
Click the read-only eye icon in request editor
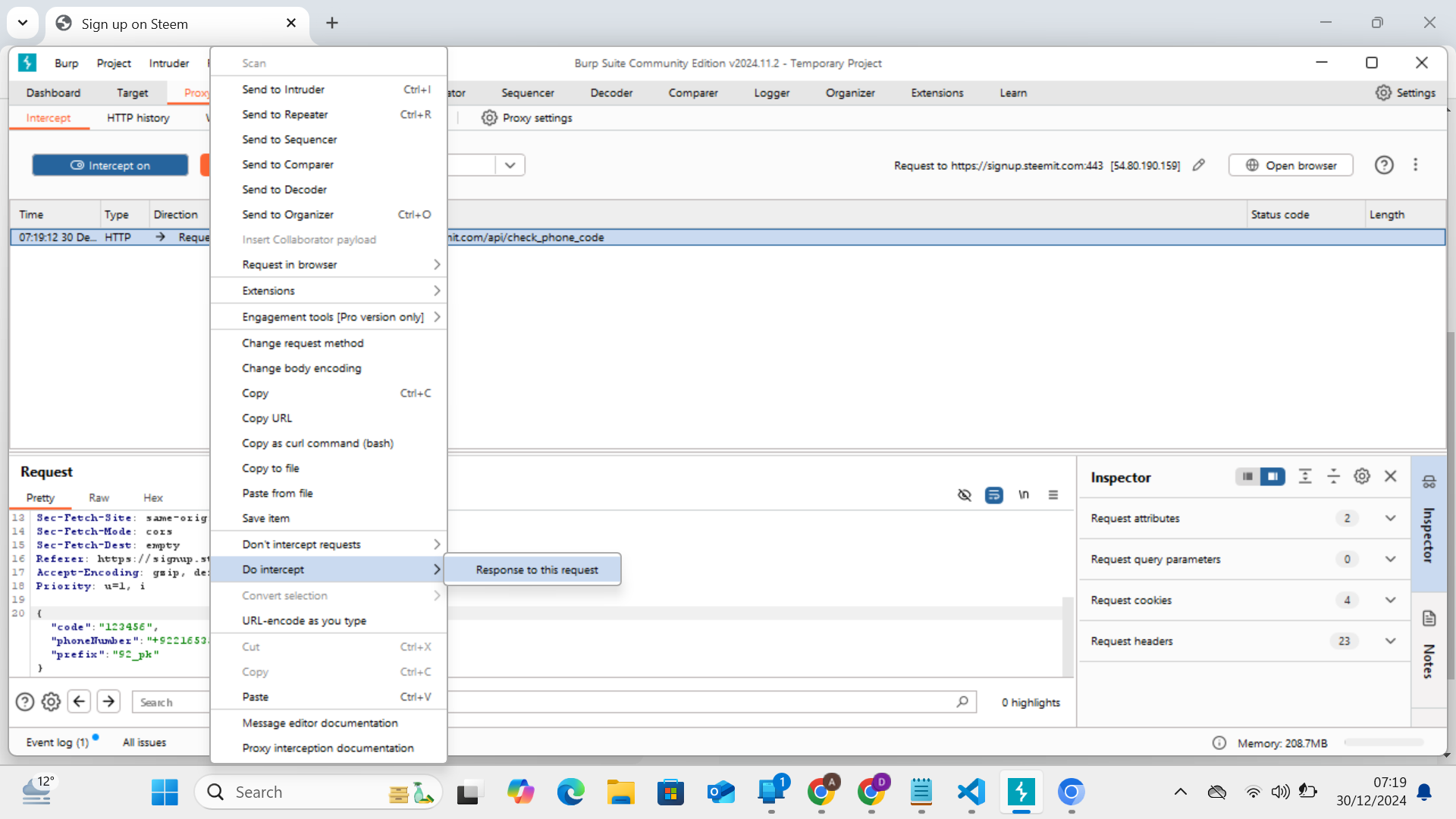(x=964, y=494)
